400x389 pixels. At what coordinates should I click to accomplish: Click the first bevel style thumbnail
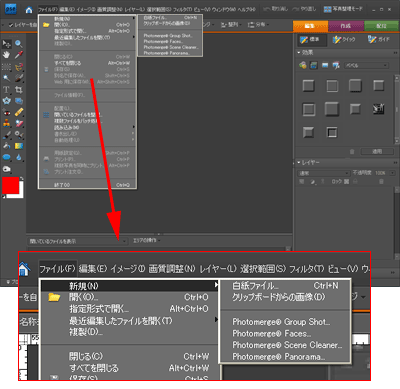coord(308,86)
